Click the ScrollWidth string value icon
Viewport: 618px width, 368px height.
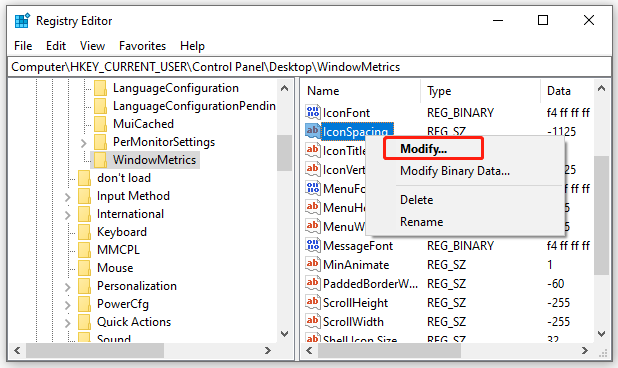click(x=313, y=321)
